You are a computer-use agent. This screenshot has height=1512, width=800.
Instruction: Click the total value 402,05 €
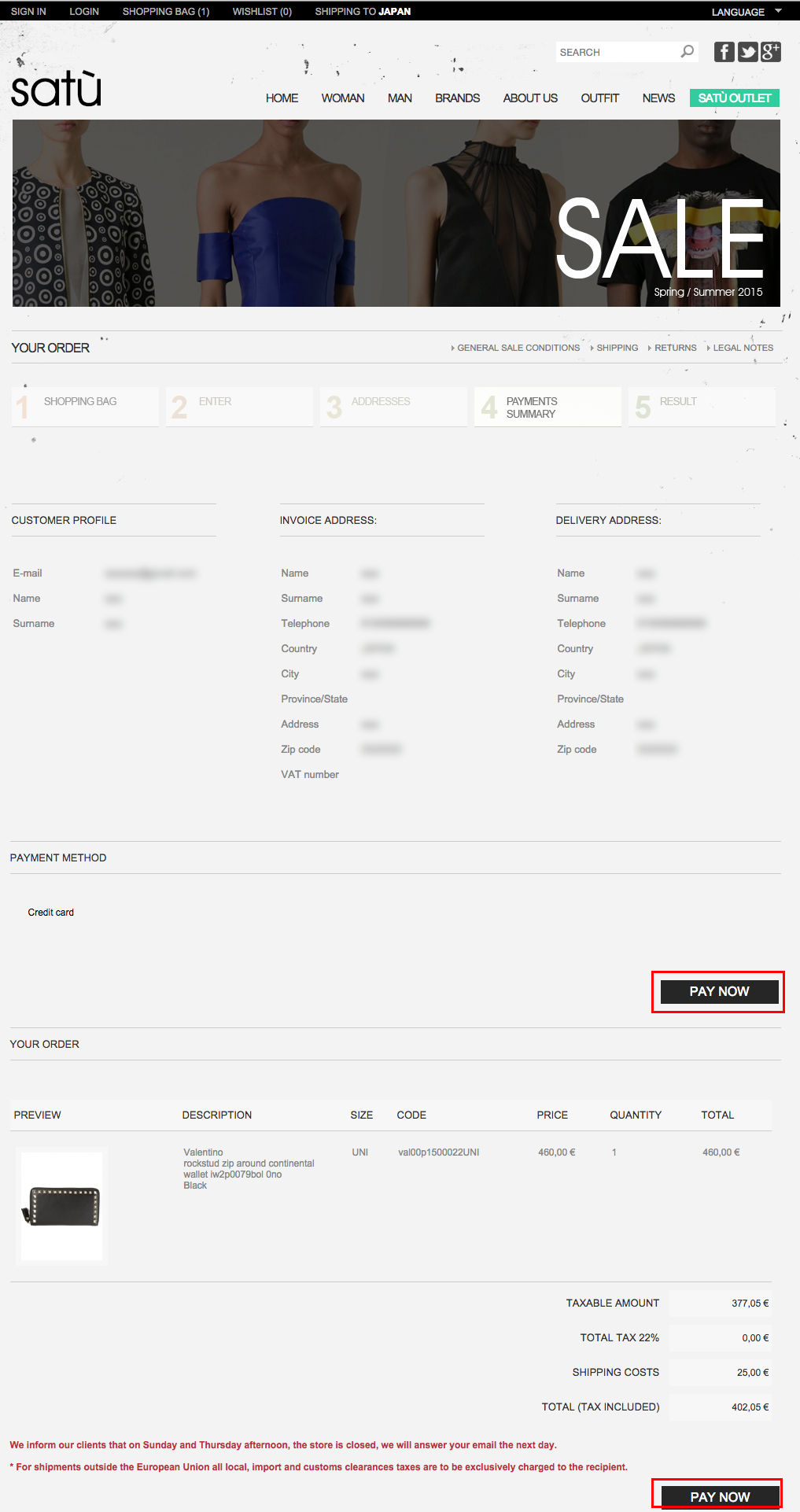(750, 1407)
